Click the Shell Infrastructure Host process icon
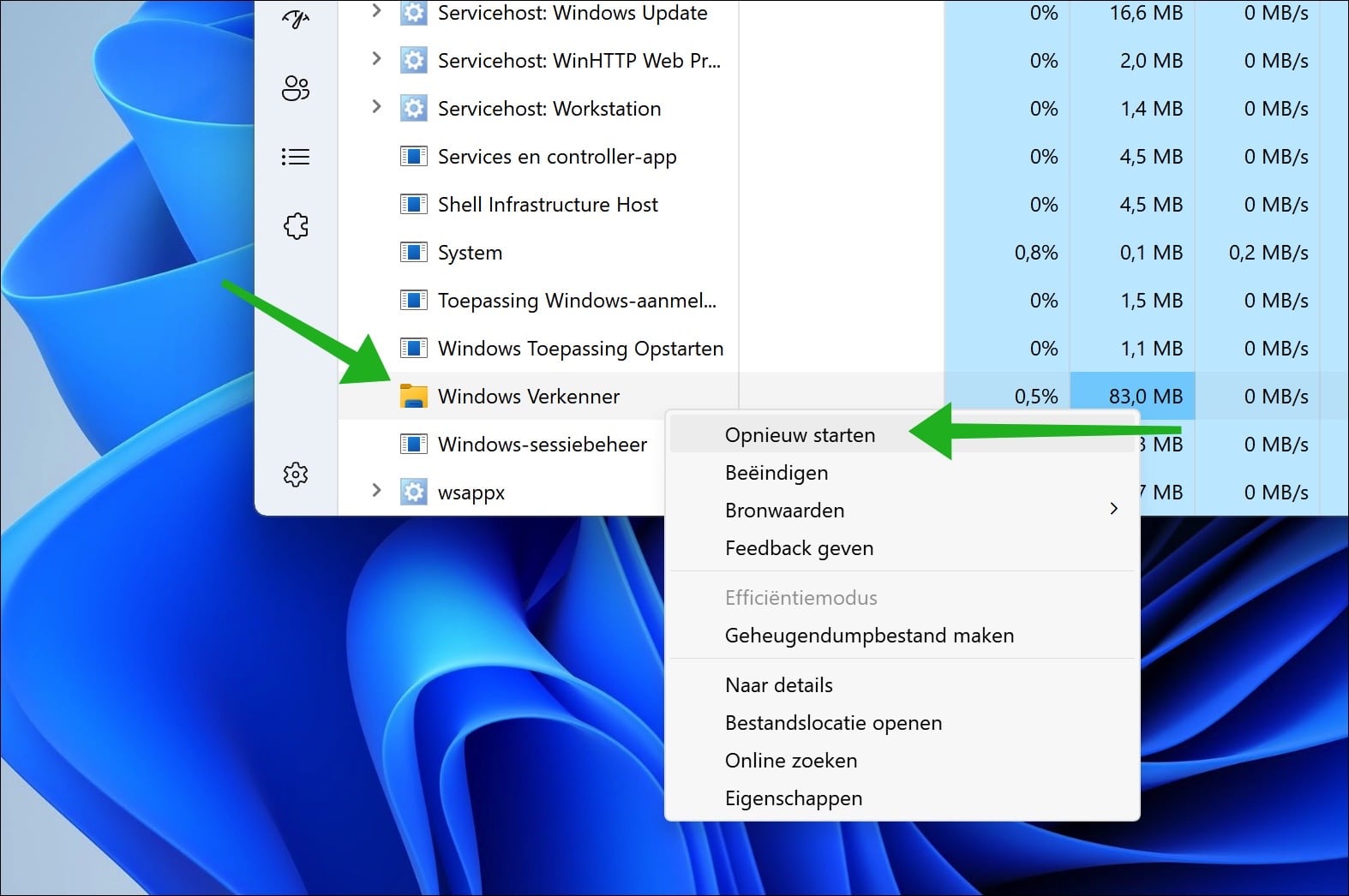The height and width of the screenshot is (896, 1349). coord(413,204)
